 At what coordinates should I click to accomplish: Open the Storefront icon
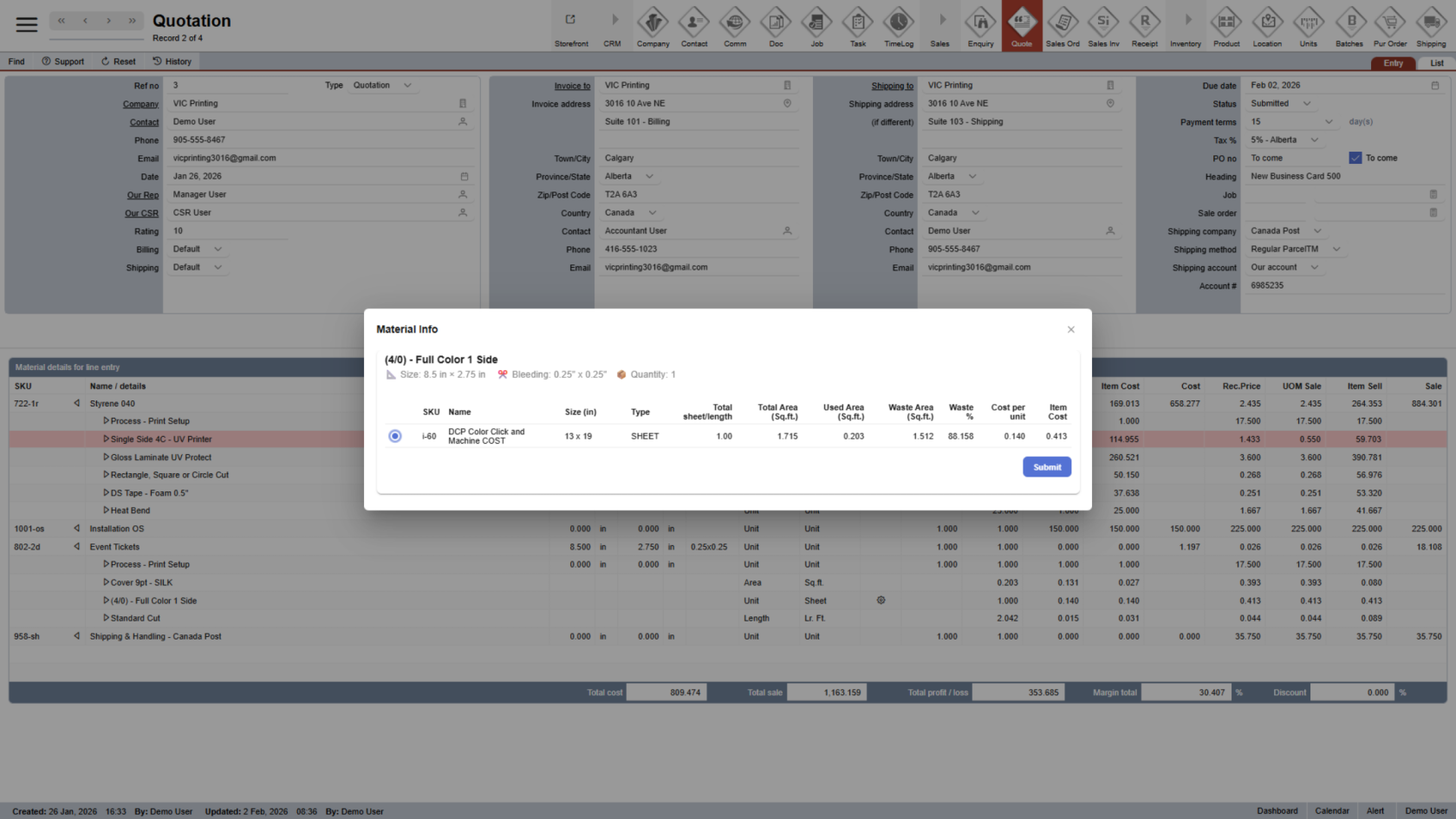(571, 23)
